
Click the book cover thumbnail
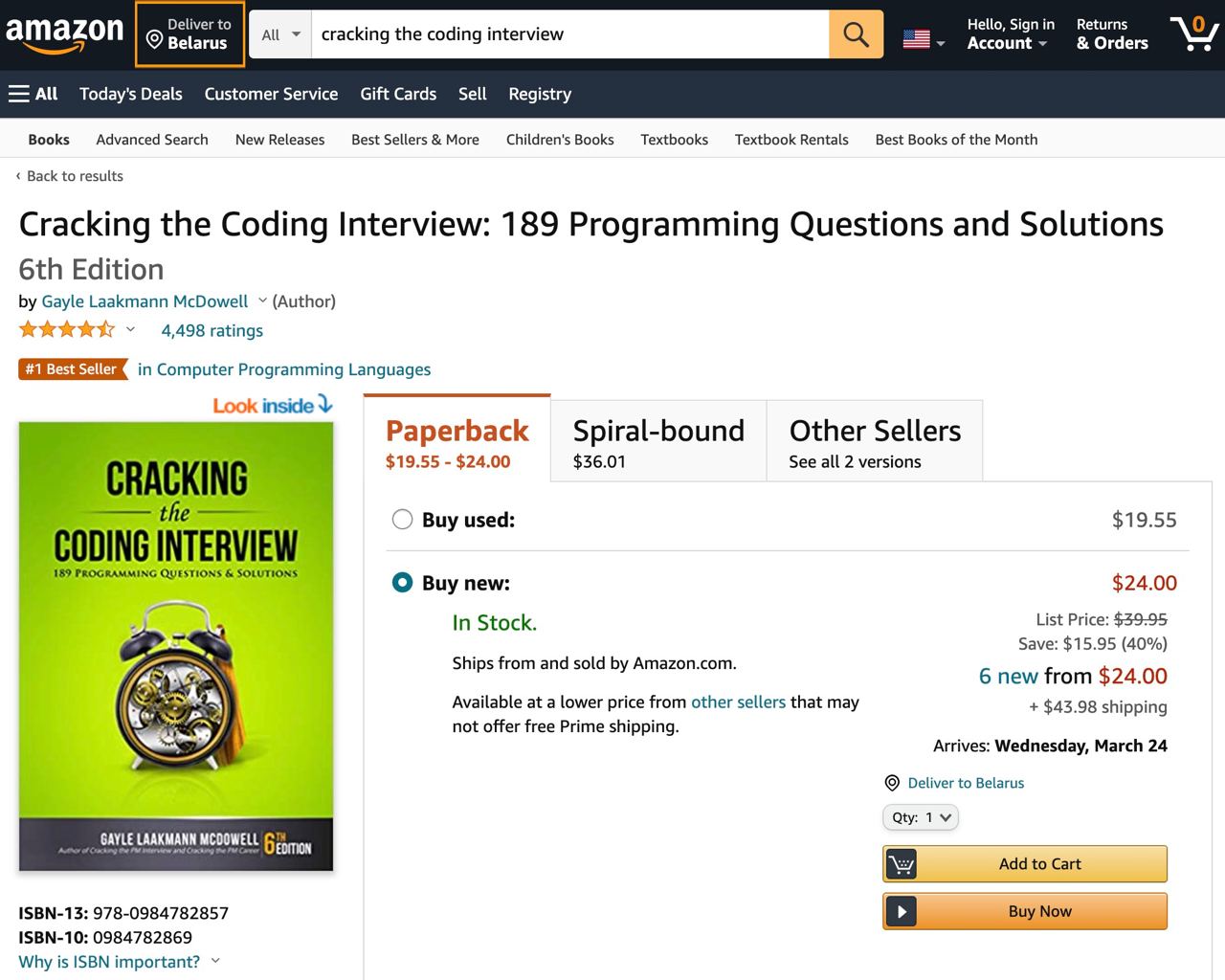176,647
